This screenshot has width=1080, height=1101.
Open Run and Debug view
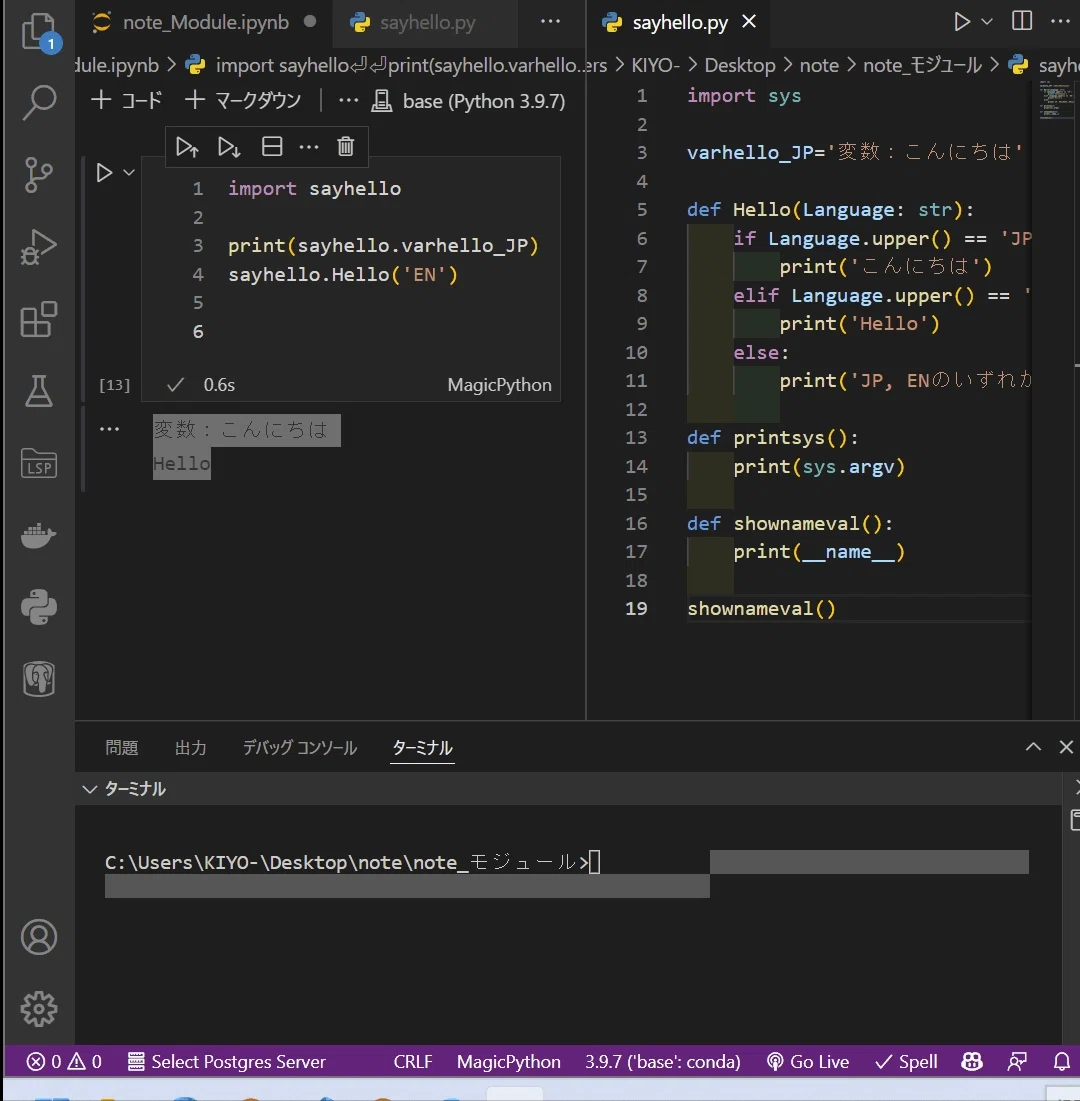tap(39, 247)
